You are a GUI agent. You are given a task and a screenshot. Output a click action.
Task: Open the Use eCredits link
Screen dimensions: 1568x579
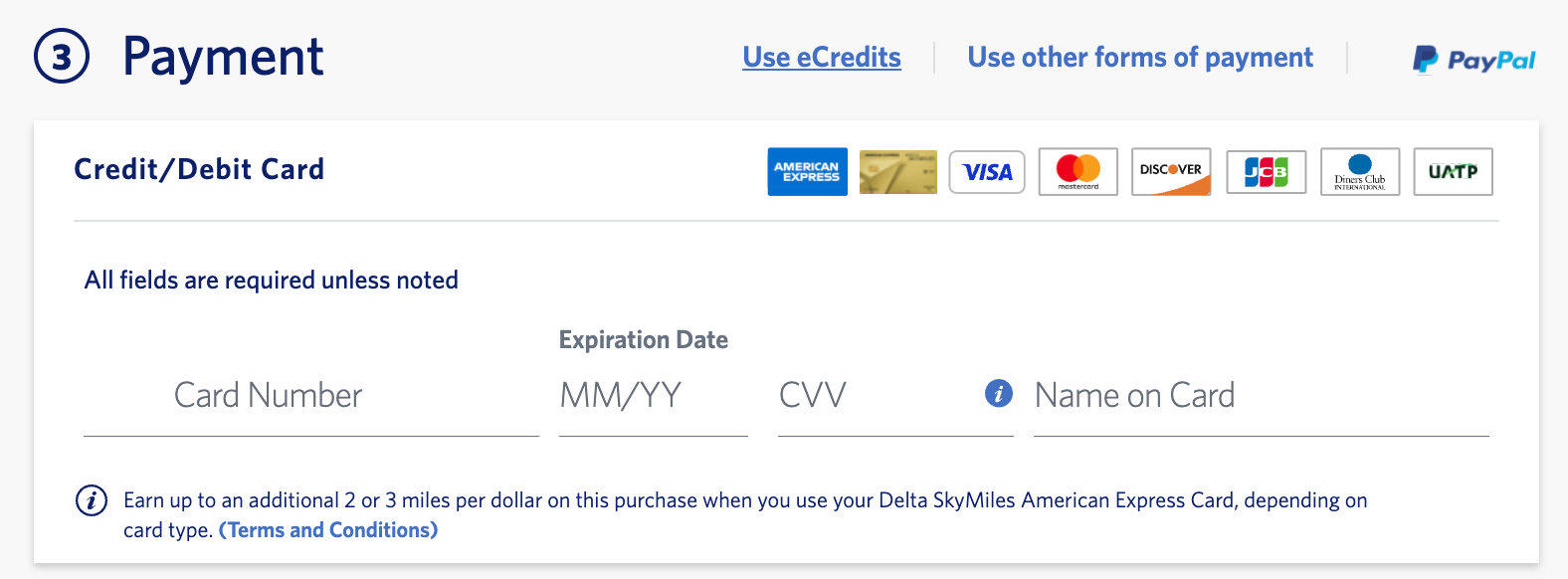[822, 58]
